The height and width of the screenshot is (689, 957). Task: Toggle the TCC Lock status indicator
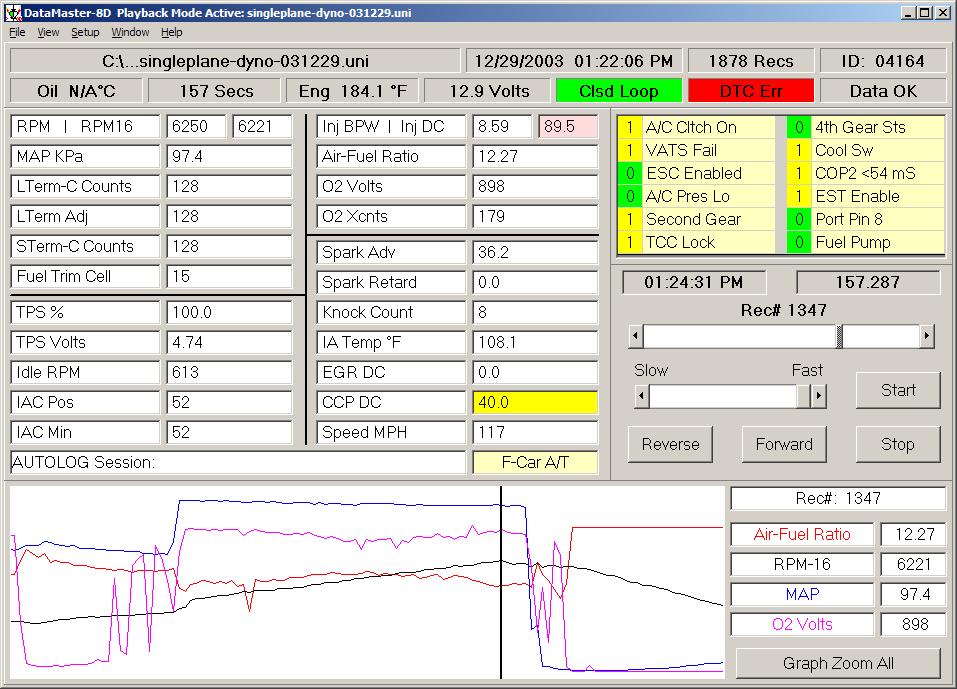tap(680, 242)
